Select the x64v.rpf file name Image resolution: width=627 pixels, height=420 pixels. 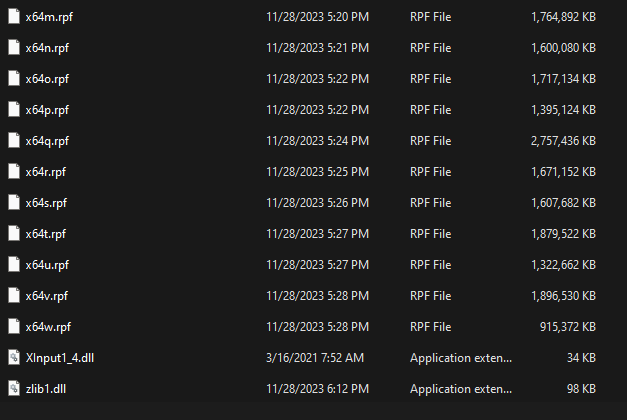coord(46,296)
